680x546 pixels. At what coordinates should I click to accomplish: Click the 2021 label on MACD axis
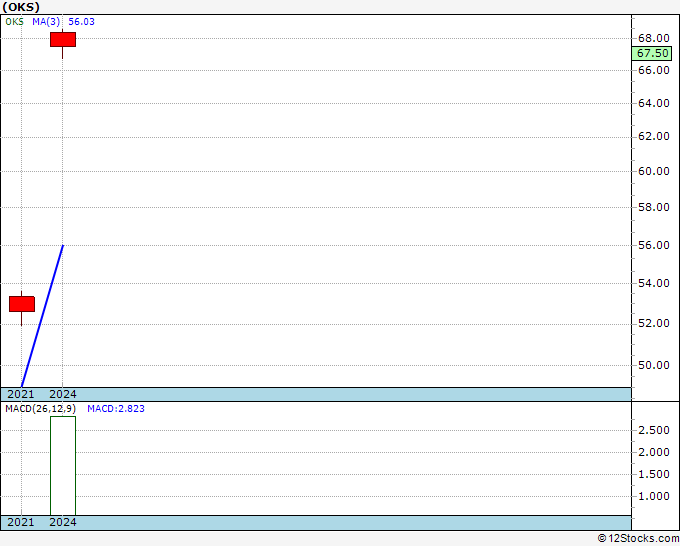tap(21, 522)
